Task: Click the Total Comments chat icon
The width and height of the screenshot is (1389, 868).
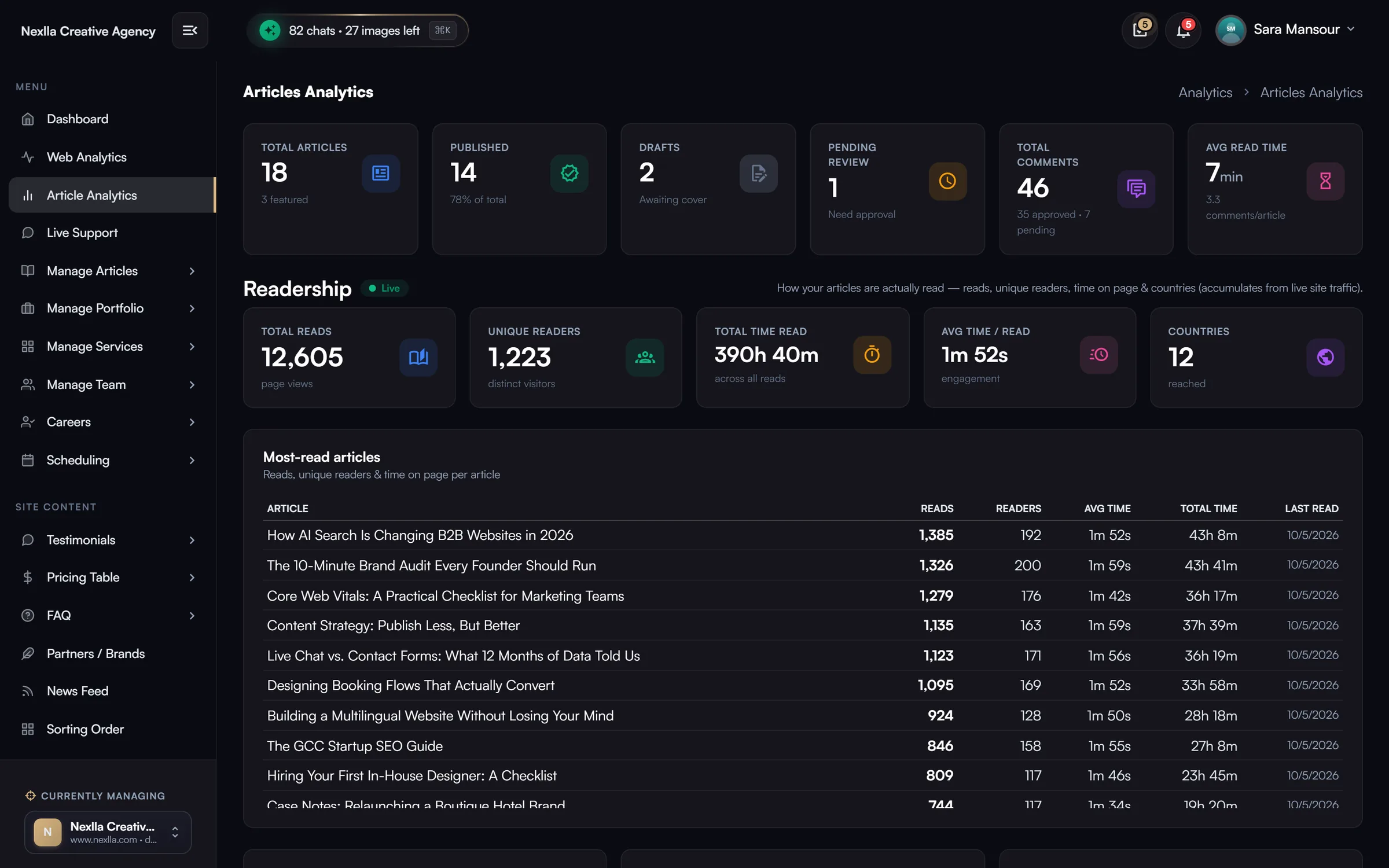Action: pos(1136,189)
